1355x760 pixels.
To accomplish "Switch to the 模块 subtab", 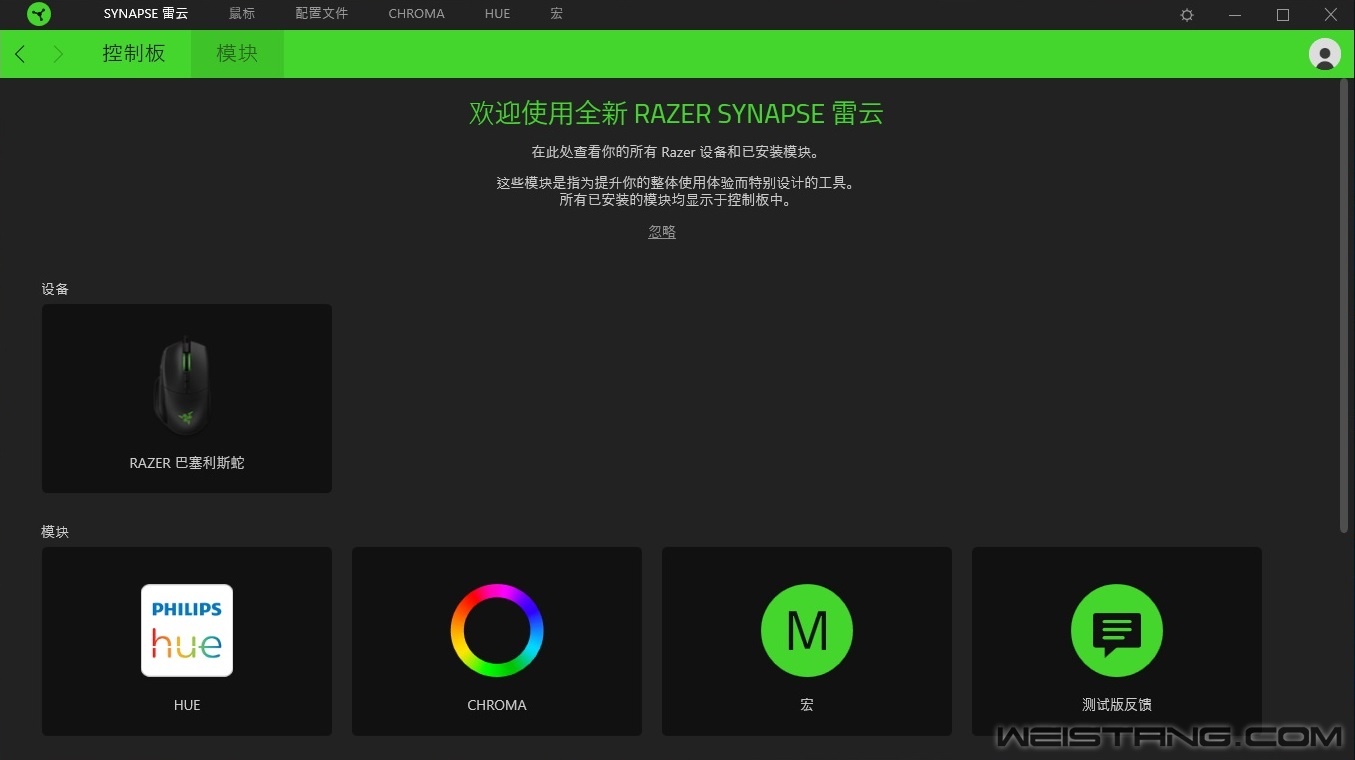I will pos(237,54).
